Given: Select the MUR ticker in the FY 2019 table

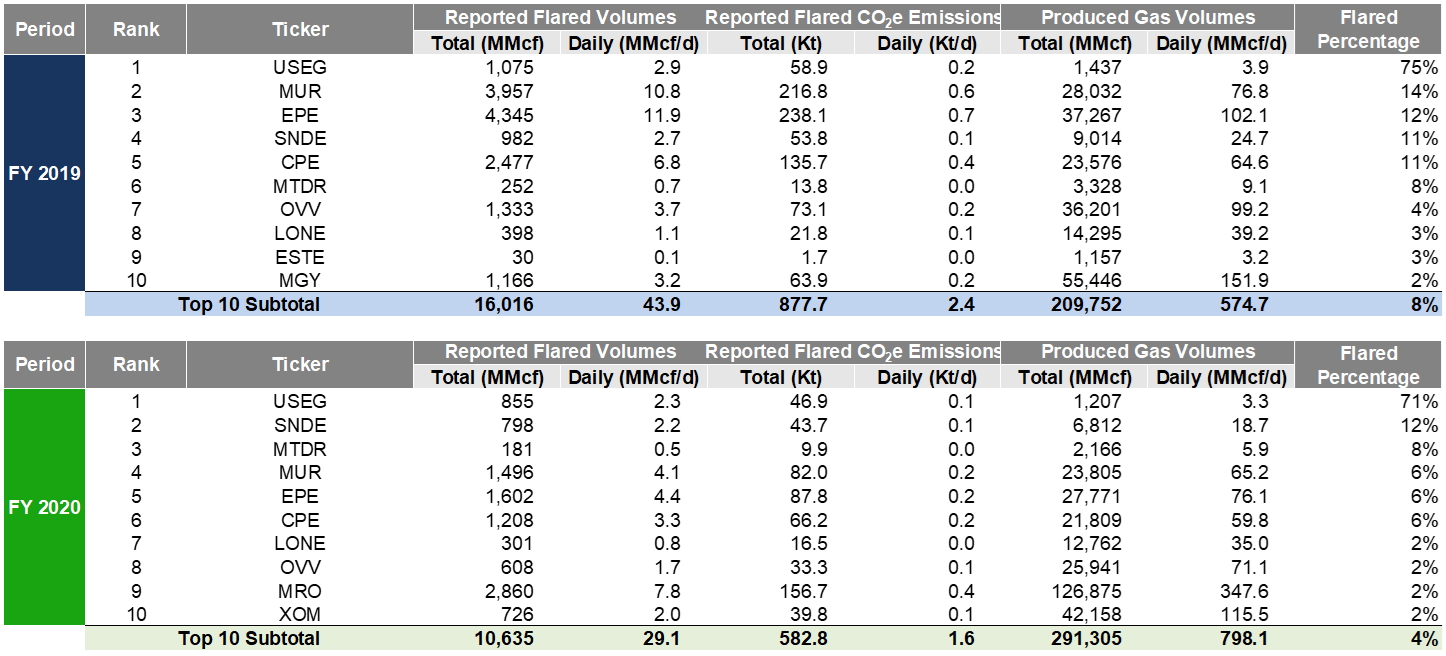Looking at the screenshot, I should [x=301, y=91].
